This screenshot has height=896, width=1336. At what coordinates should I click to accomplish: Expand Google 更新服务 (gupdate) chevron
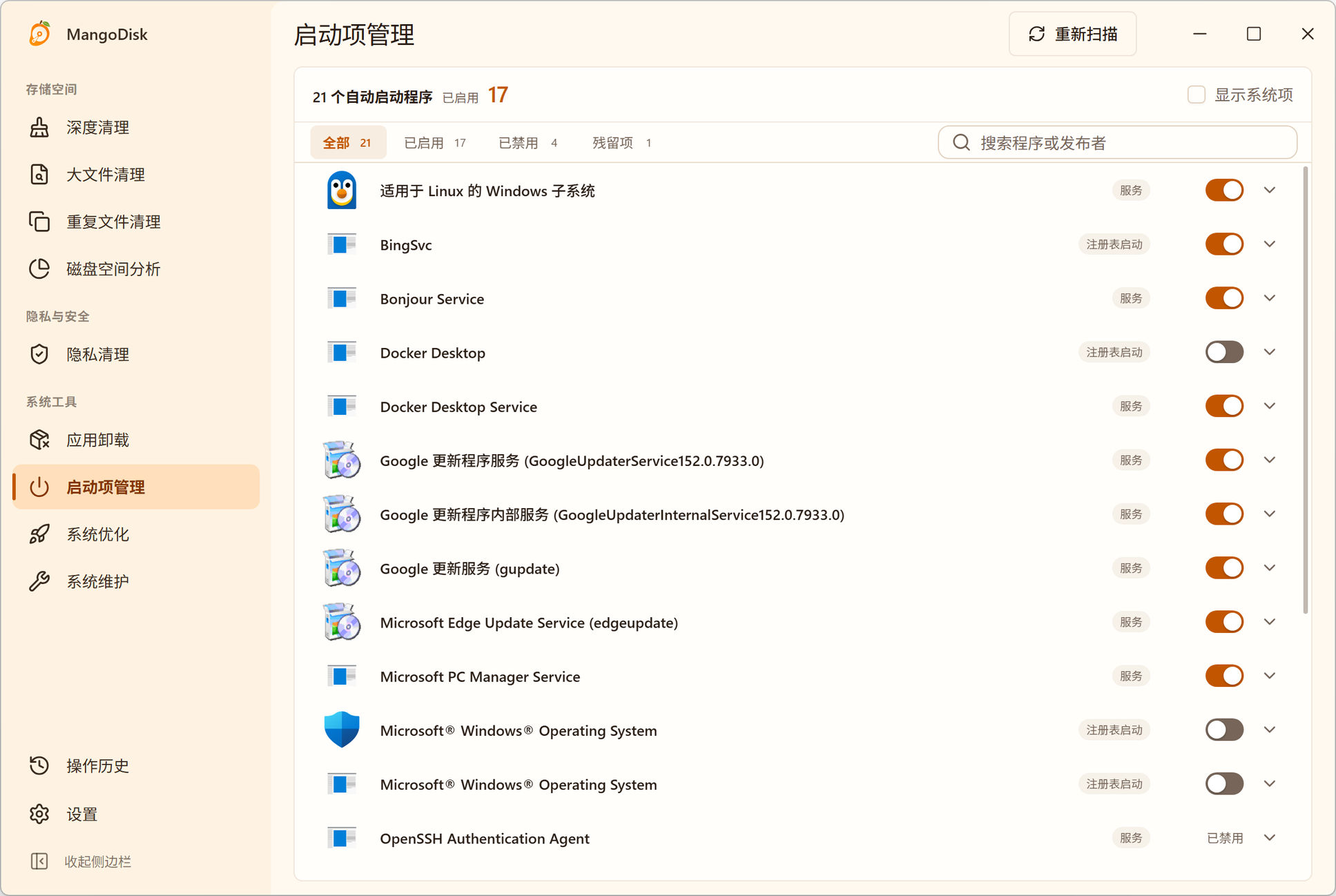click(1269, 567)
